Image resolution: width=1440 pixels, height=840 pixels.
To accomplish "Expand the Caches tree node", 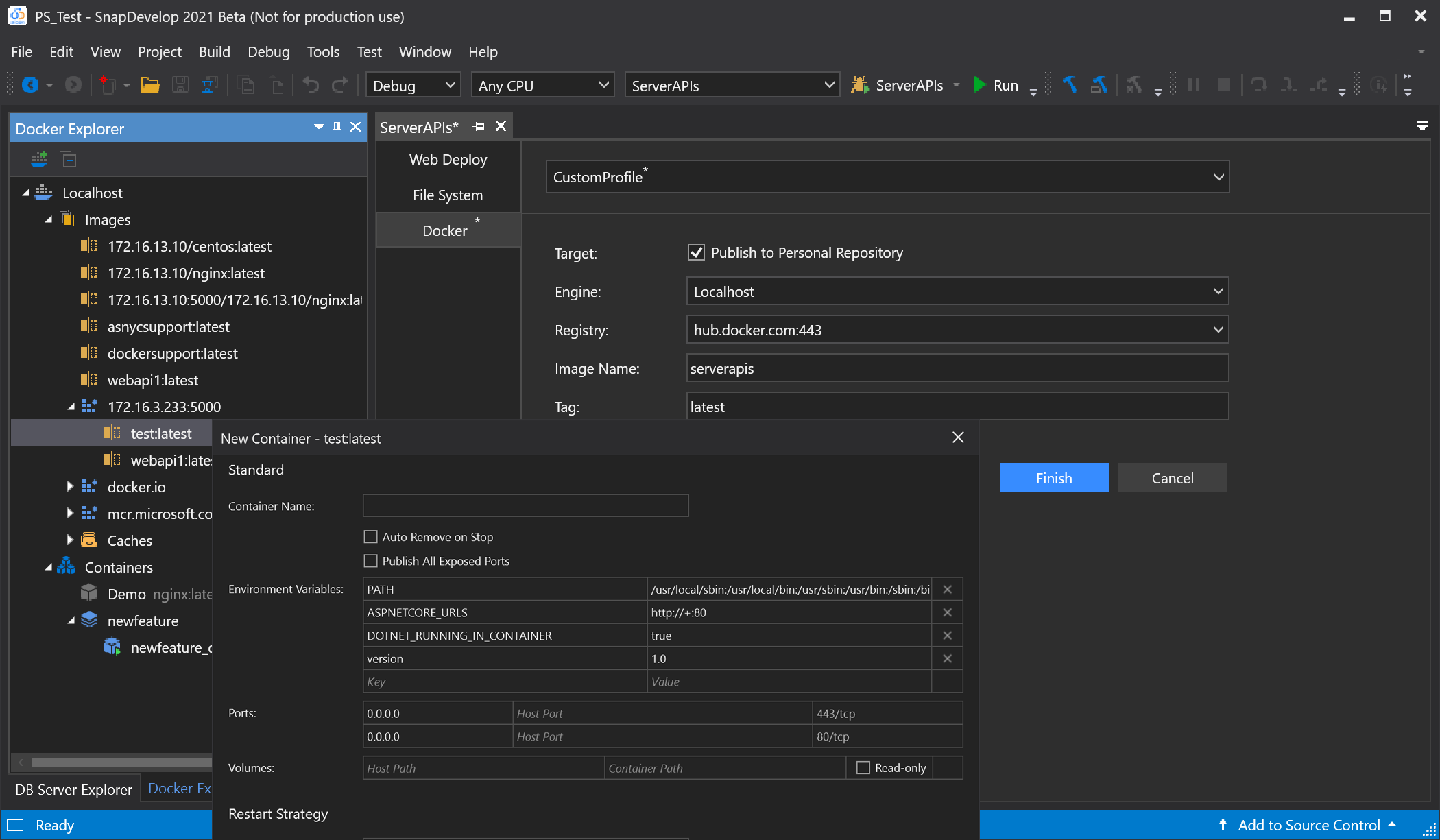I will click(69, 540).
